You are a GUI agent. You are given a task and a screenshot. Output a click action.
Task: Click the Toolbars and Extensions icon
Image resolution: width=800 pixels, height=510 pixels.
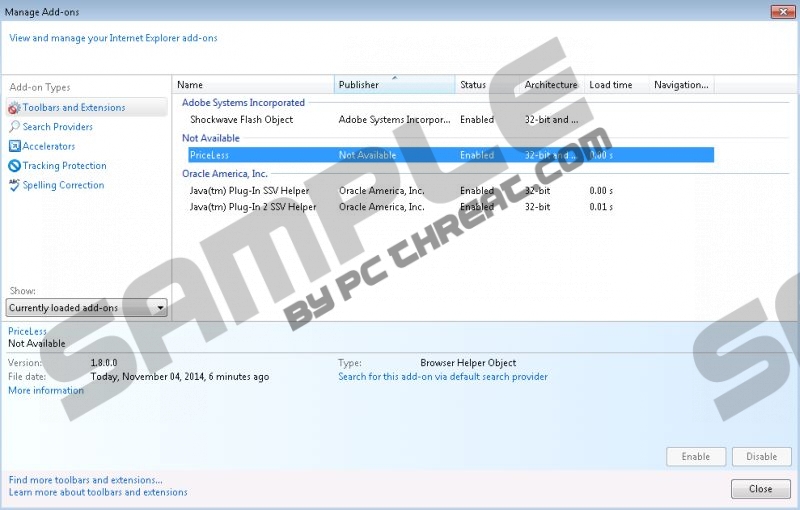pyautogui.click(x=14, y=108)
